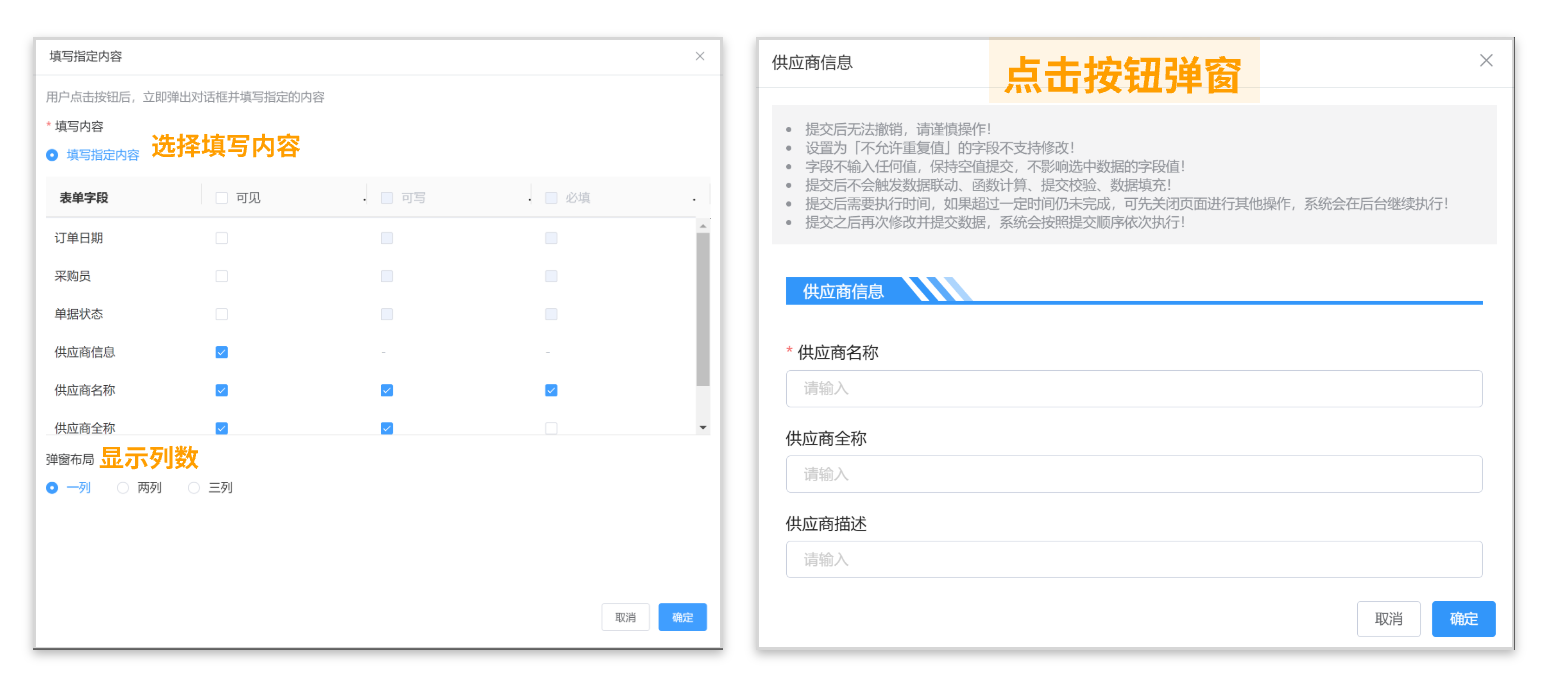This screenshot has width=1550, height=680.
Task: Uncheck 必填 for the 供应商名称 field
Action: tap(551, 390)
